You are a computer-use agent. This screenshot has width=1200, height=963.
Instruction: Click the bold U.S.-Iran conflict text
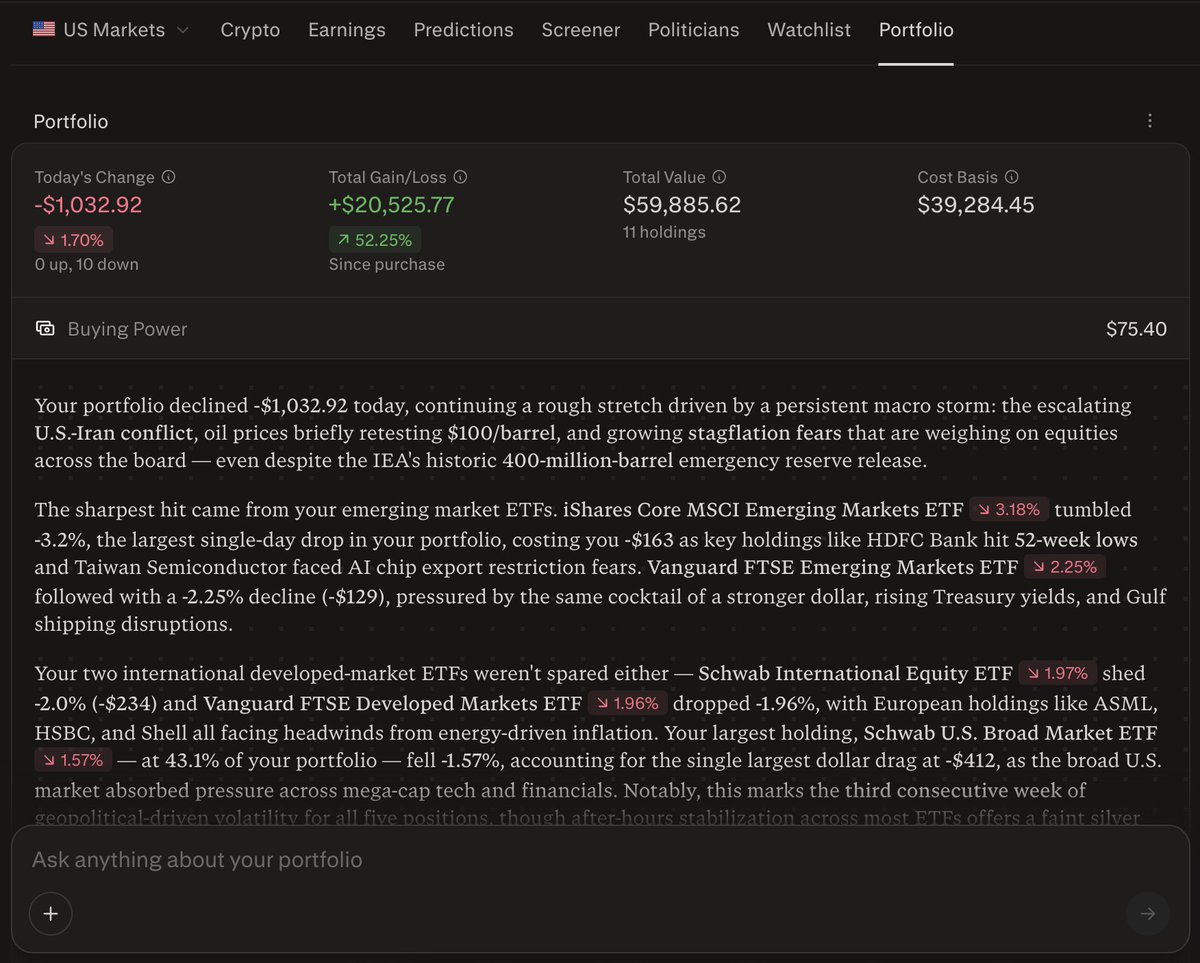[114, 433]
